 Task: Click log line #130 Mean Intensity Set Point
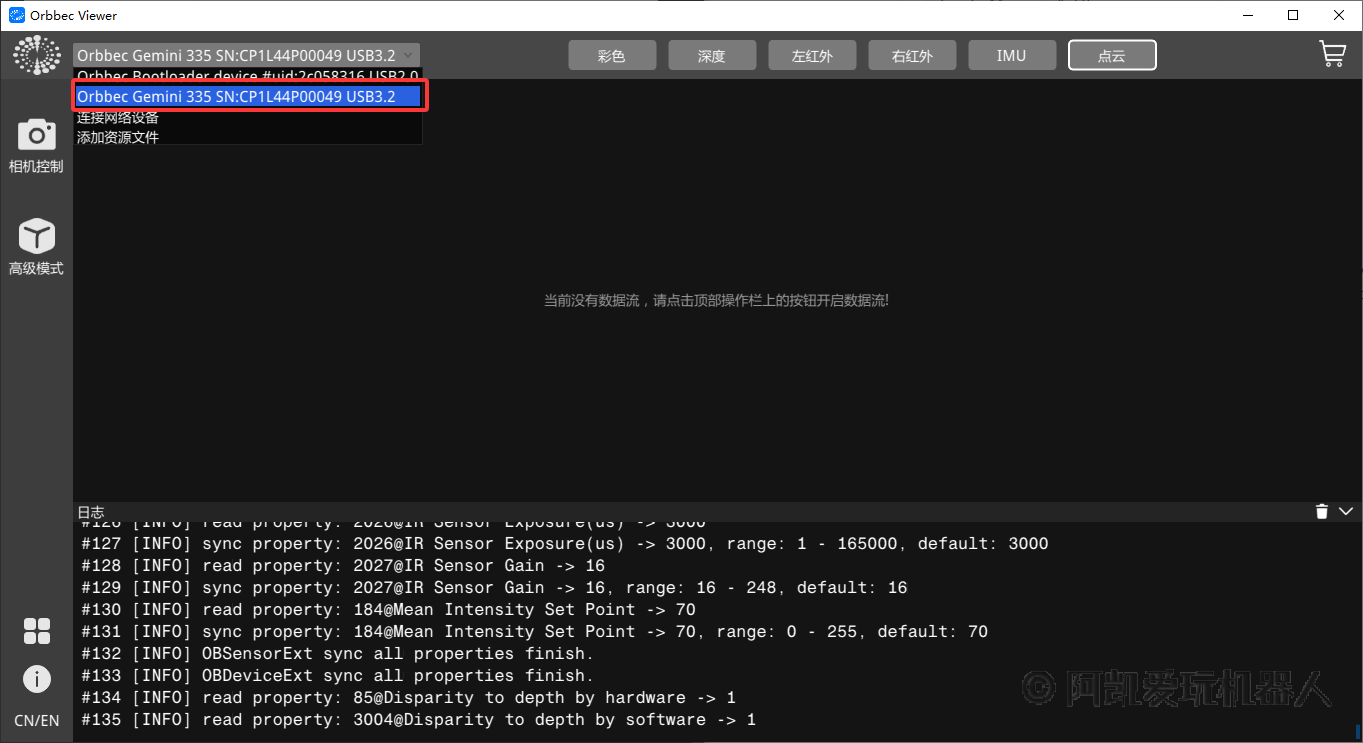(x=388, y=610)
